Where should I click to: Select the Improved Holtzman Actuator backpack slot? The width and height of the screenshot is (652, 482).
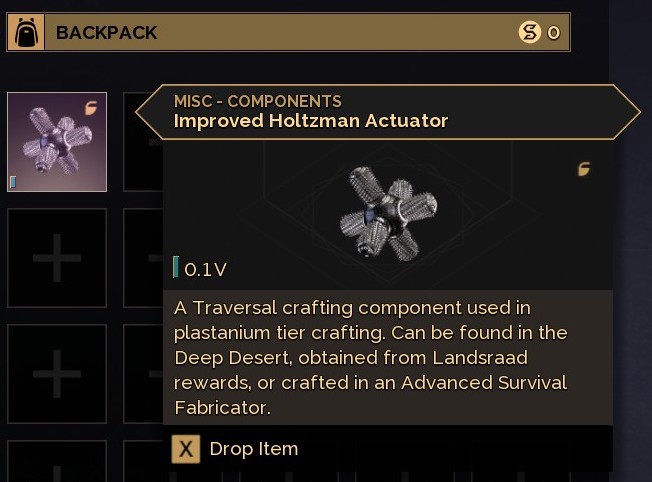click(57, 142)
